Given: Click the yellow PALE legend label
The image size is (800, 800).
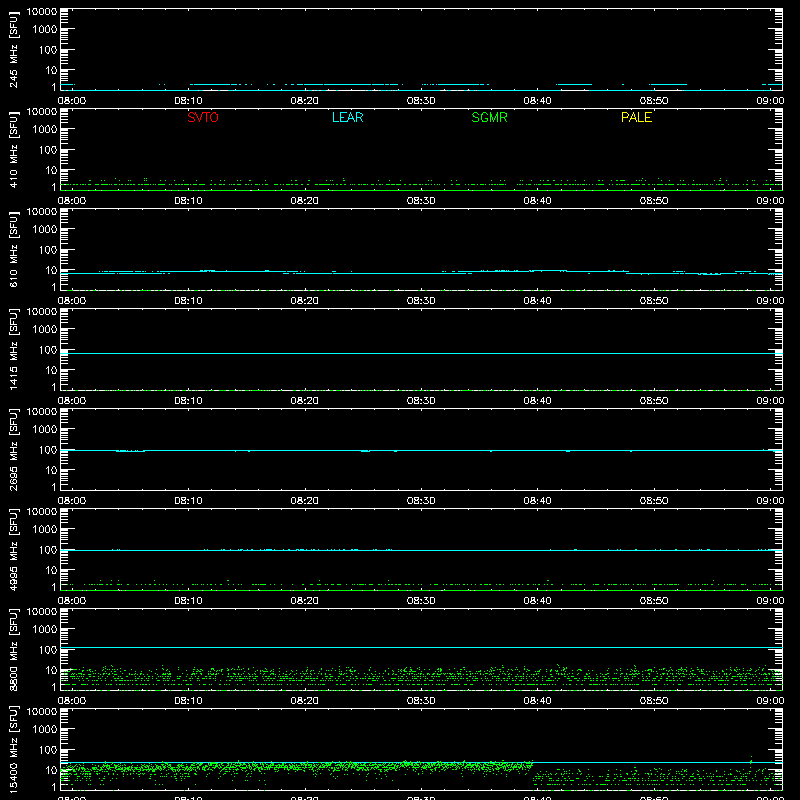Looking at the screenshot, I should pos(636,117).
